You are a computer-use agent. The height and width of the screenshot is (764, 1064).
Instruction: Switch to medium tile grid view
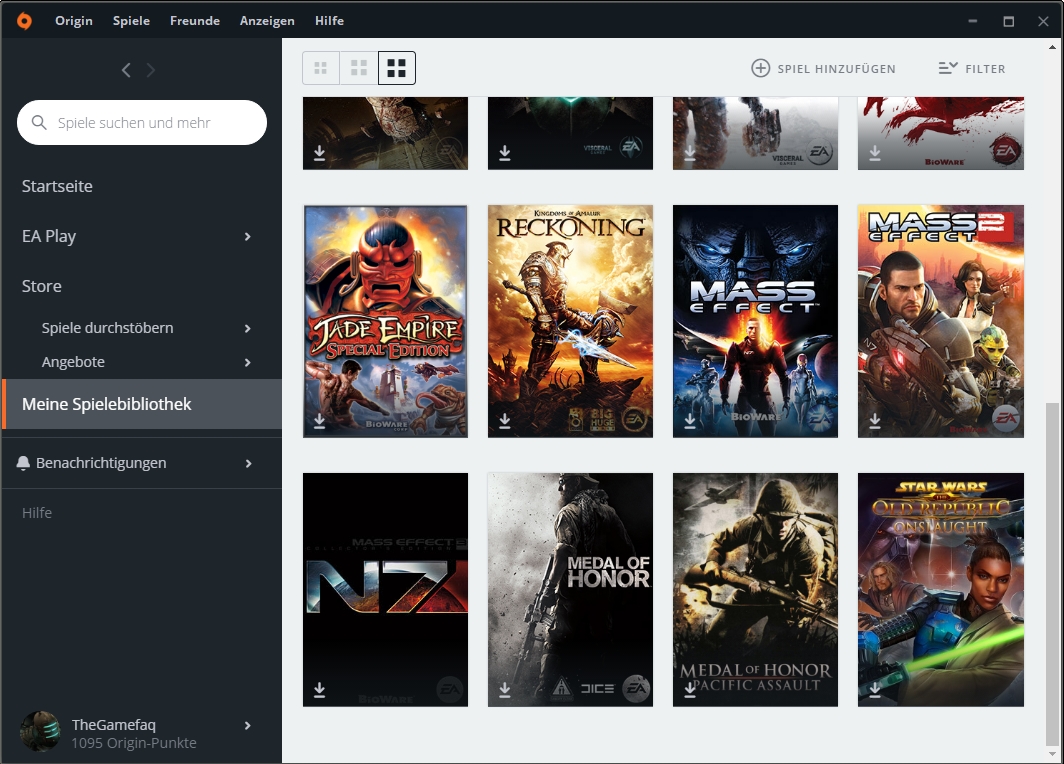coord(359,68)
